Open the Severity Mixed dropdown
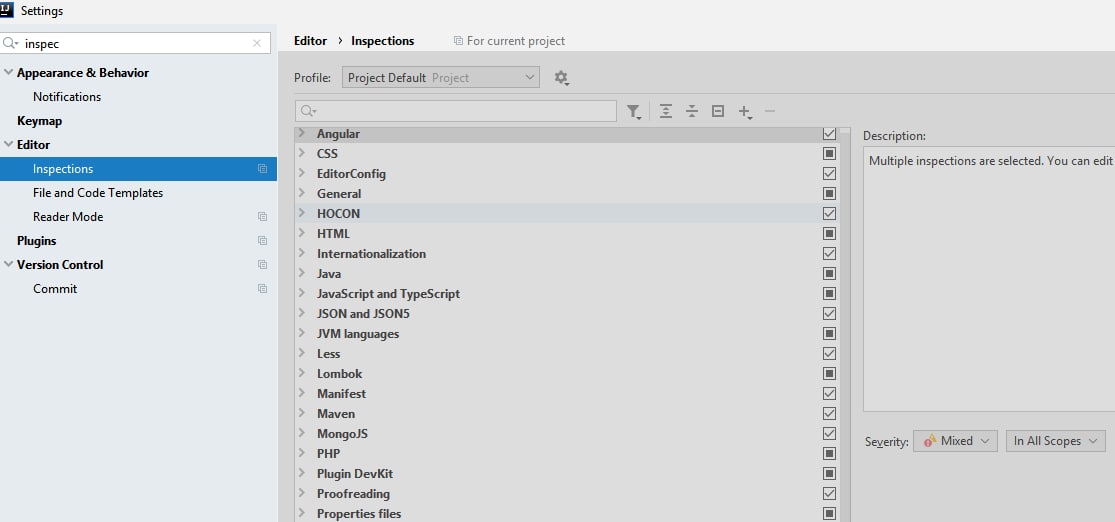 coord(955,441)
